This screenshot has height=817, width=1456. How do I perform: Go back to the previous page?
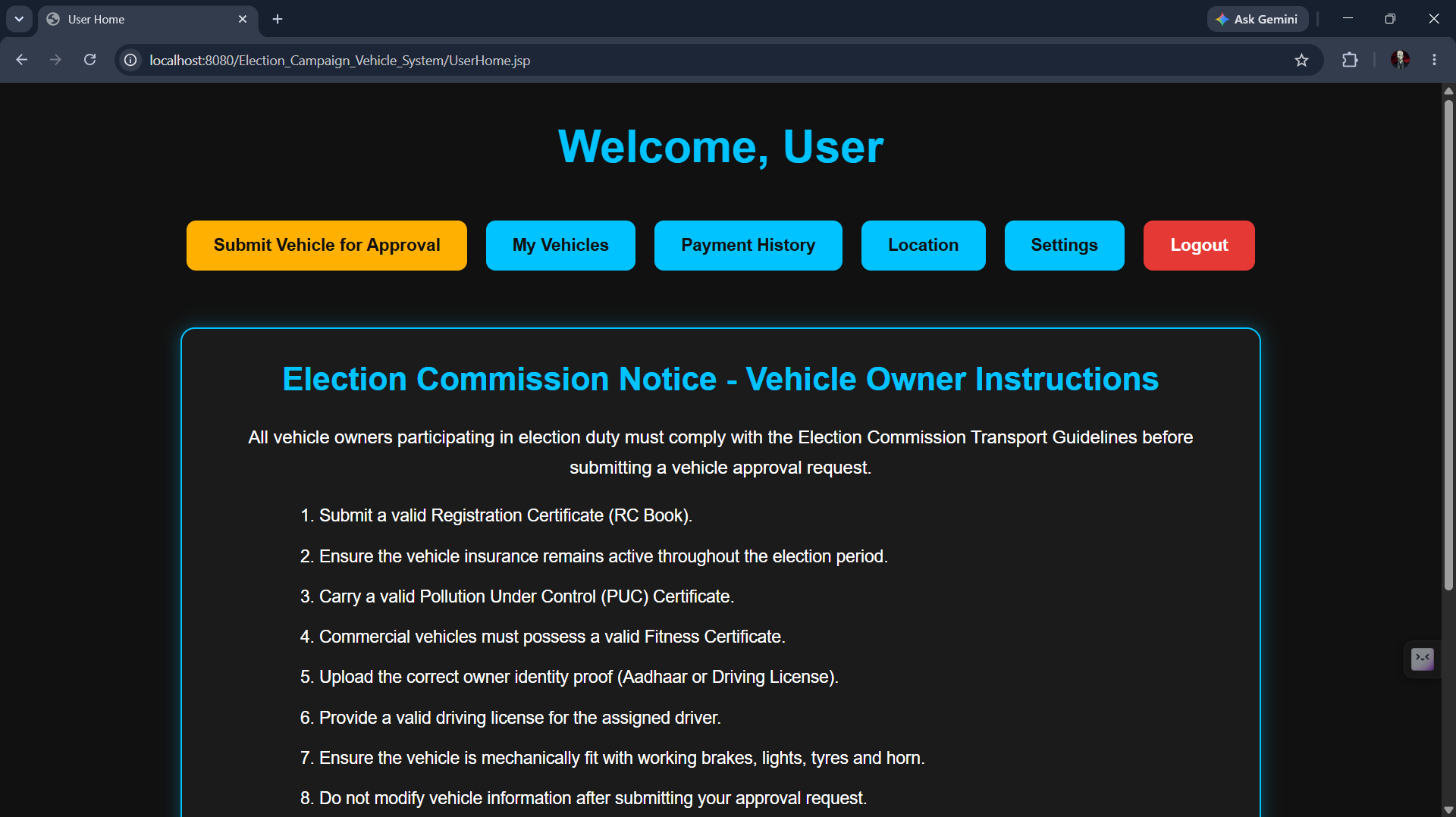(x=21, y=60)
